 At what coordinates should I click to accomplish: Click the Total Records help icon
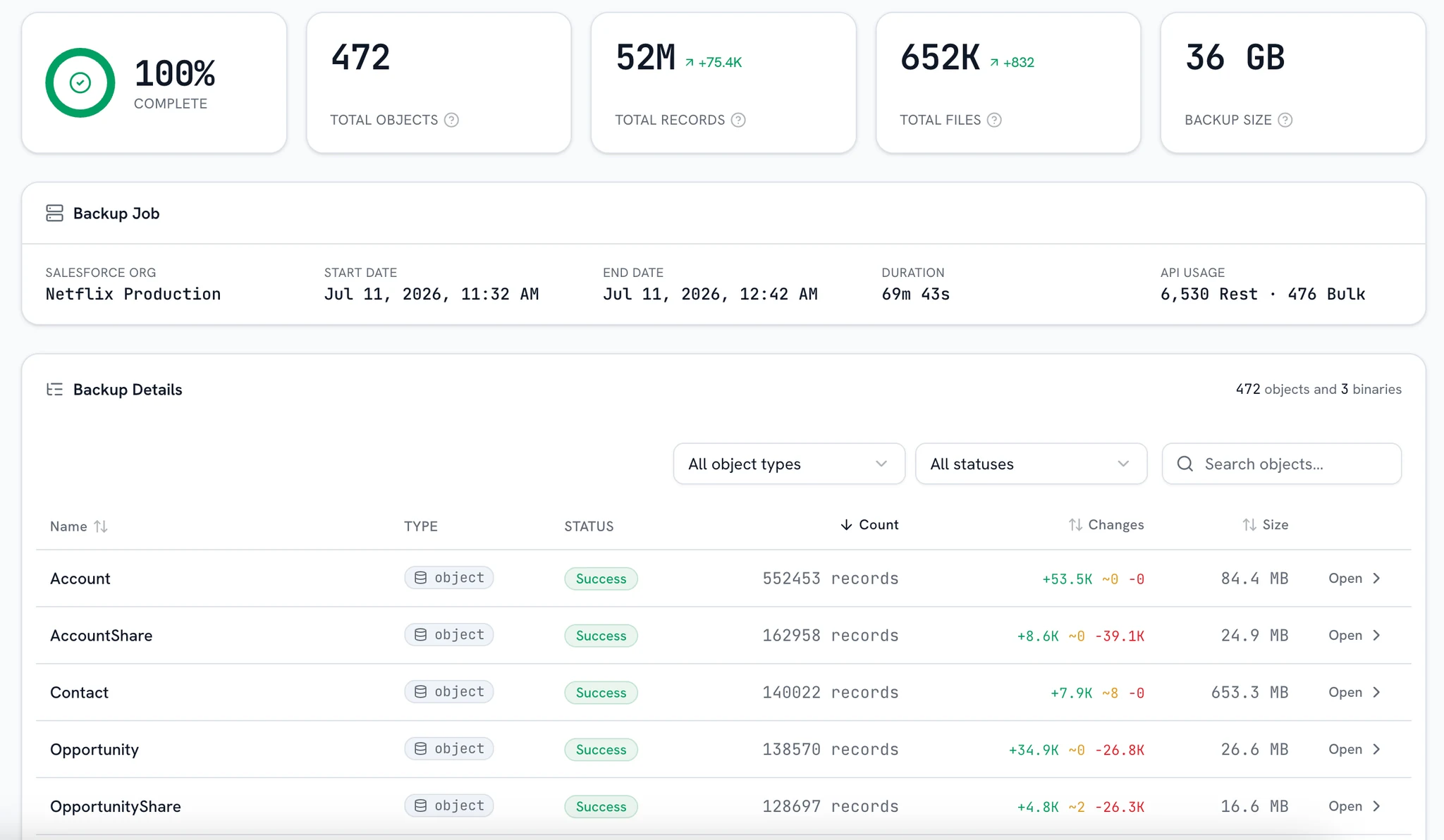tap(738, 120)
